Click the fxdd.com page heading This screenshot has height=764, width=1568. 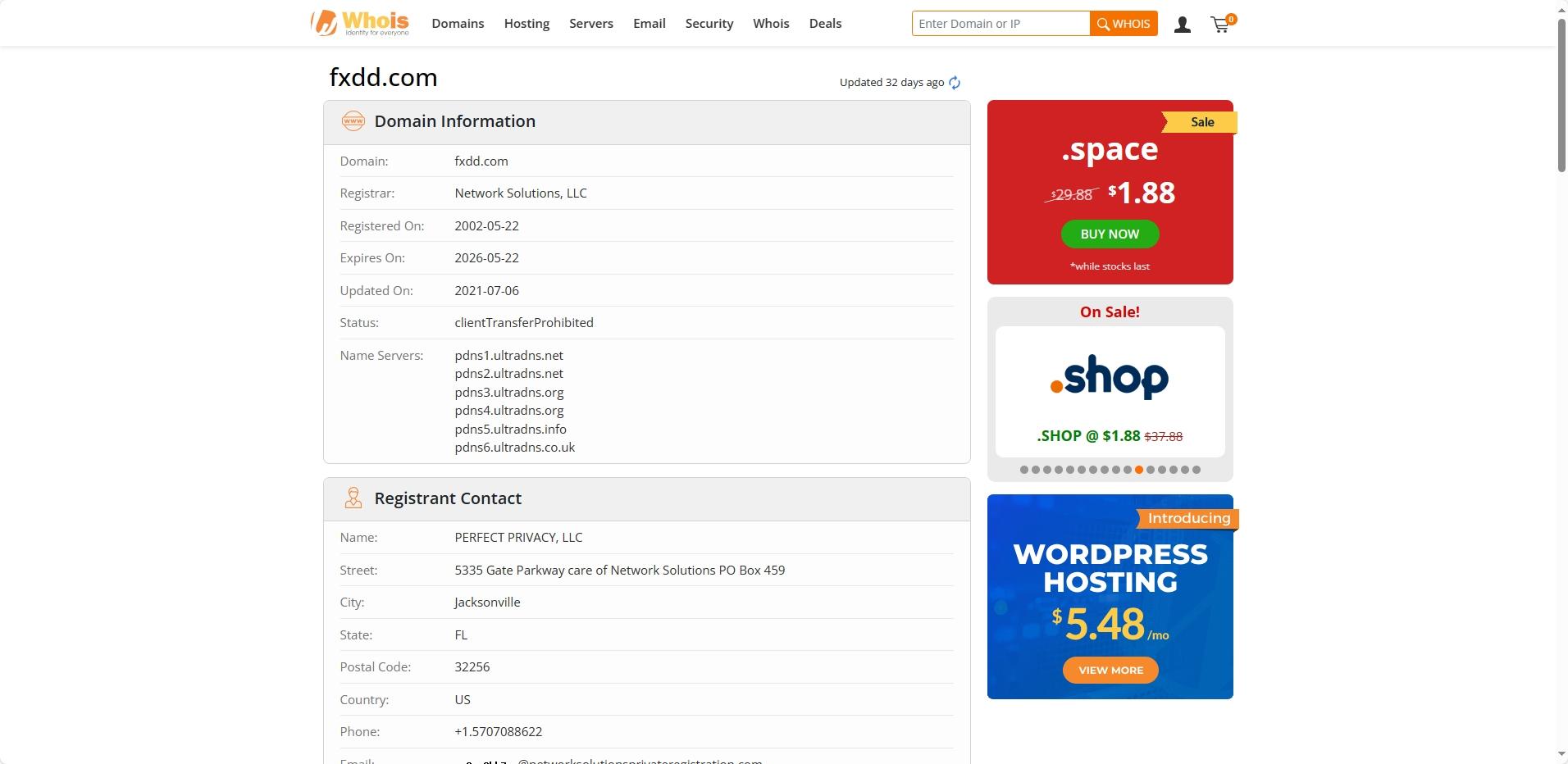pos(383,78)
